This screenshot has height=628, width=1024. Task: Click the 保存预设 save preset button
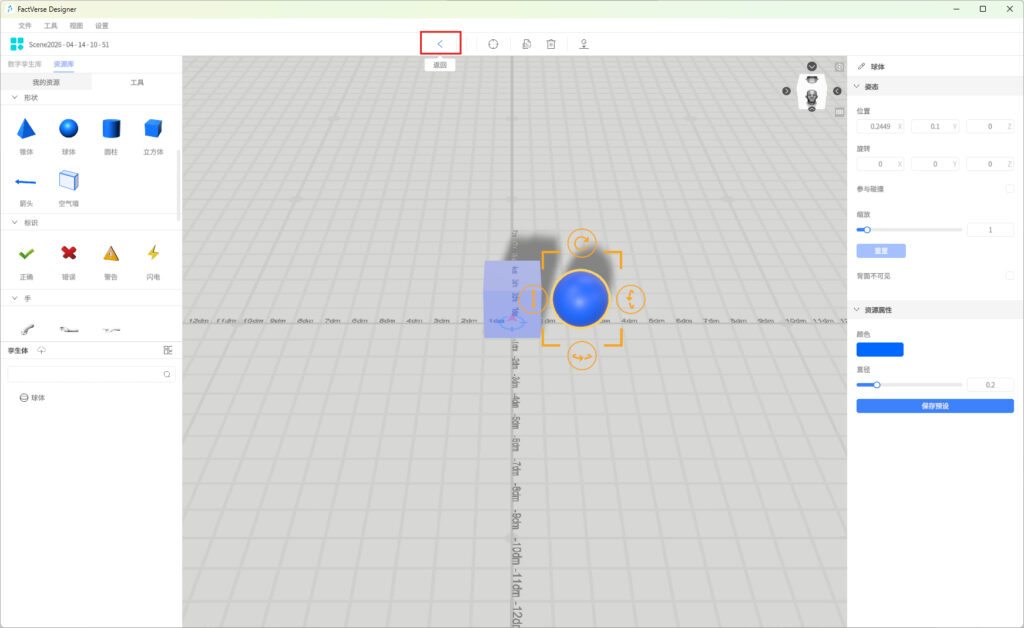(935, 406)
